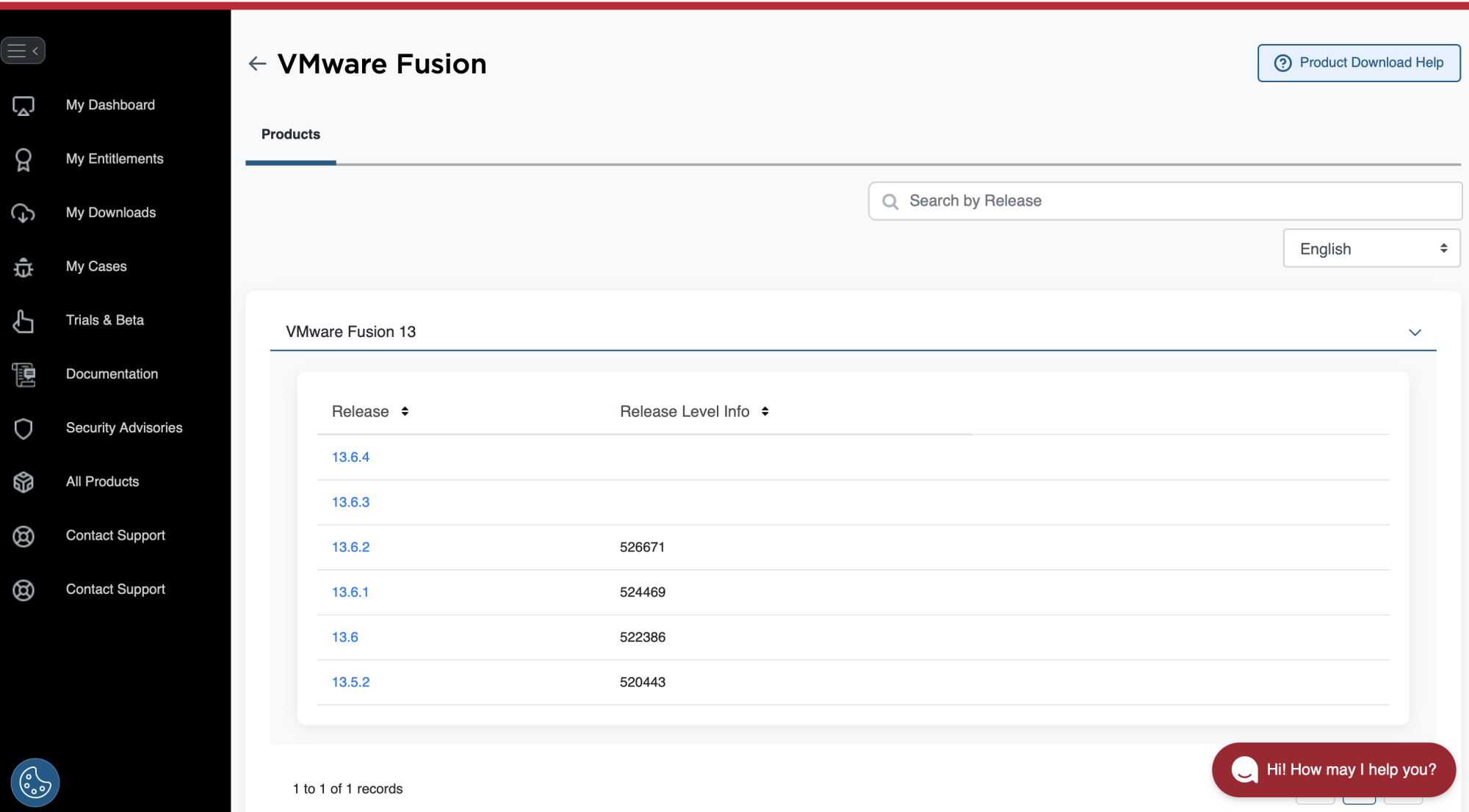Click the All Products cube icon
Screen dimensions: 1469x812
(24, 482)
